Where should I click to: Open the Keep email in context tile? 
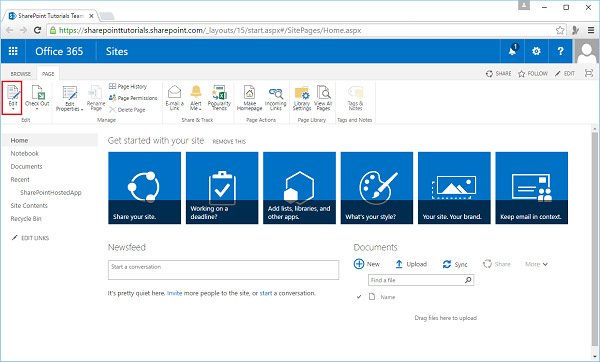point(532,188)
